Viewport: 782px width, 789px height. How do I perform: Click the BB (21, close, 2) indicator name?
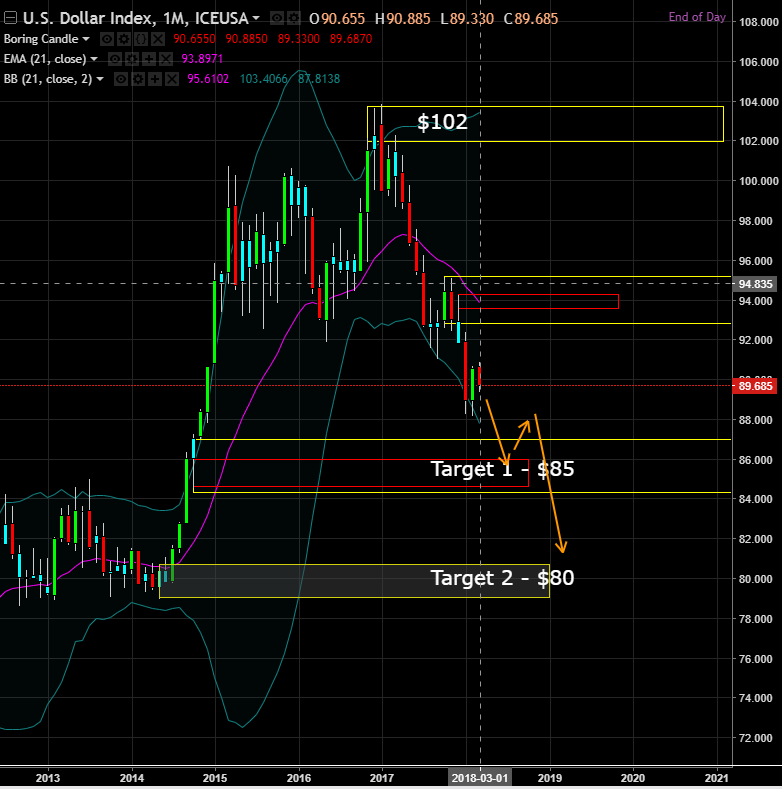(x=48, y=79)
